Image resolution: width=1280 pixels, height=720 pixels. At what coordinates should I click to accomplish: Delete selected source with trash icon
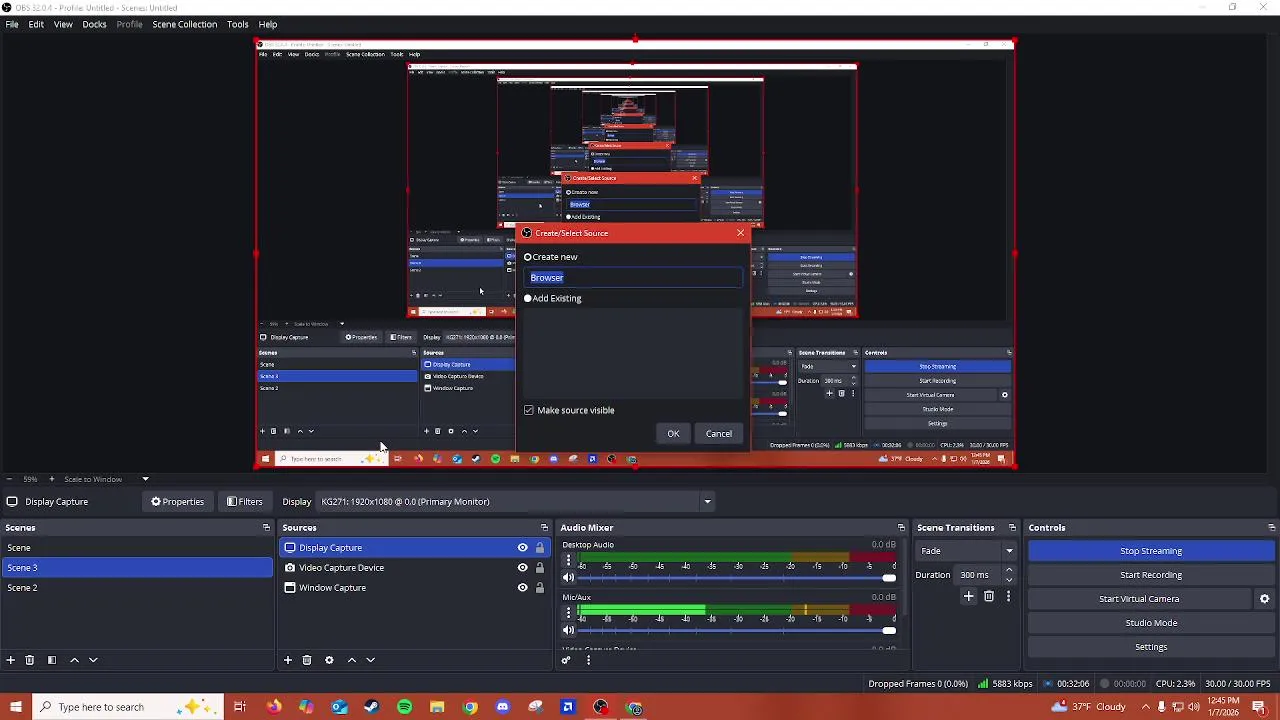(x=307, y=660)
